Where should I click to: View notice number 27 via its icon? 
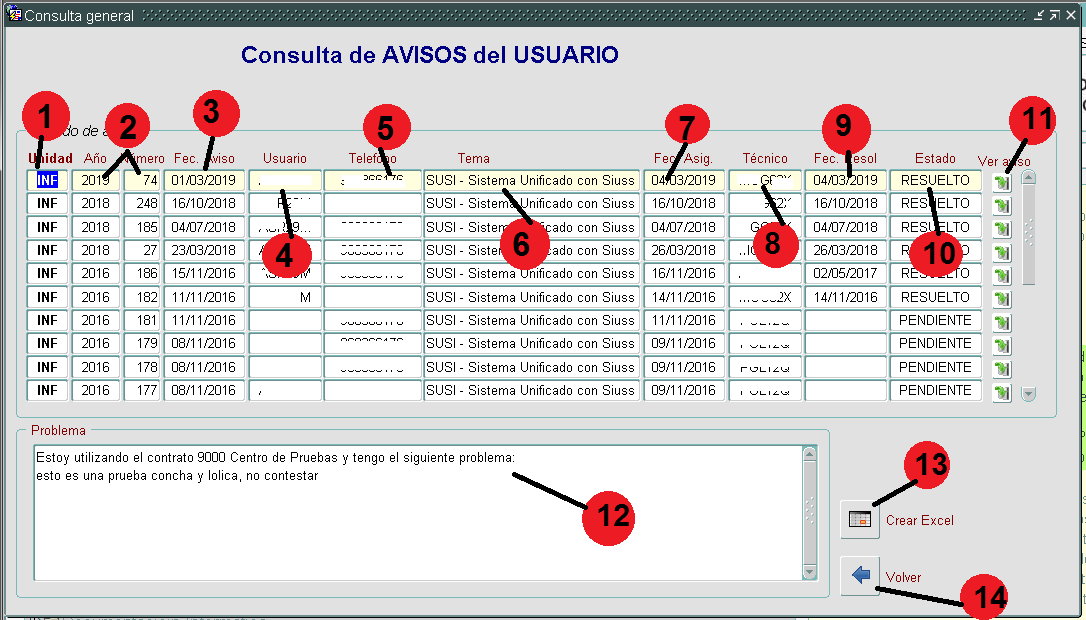coord(1002,252)
